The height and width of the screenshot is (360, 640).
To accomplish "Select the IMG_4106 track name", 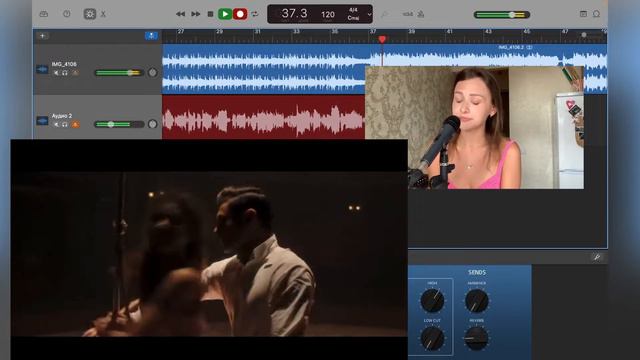I will click(64, 64).
